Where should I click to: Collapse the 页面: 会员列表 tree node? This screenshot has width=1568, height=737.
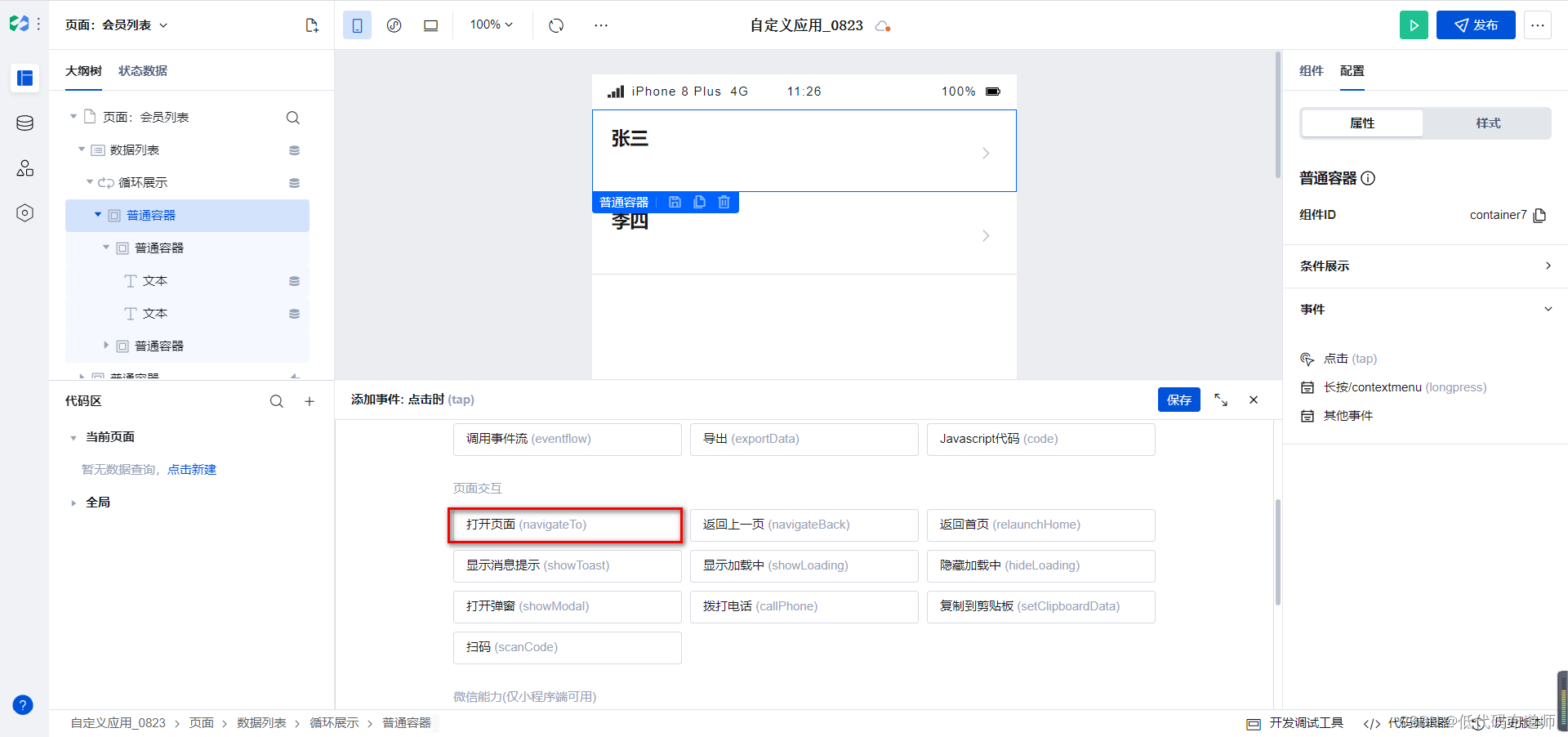[x=73, y=117]
